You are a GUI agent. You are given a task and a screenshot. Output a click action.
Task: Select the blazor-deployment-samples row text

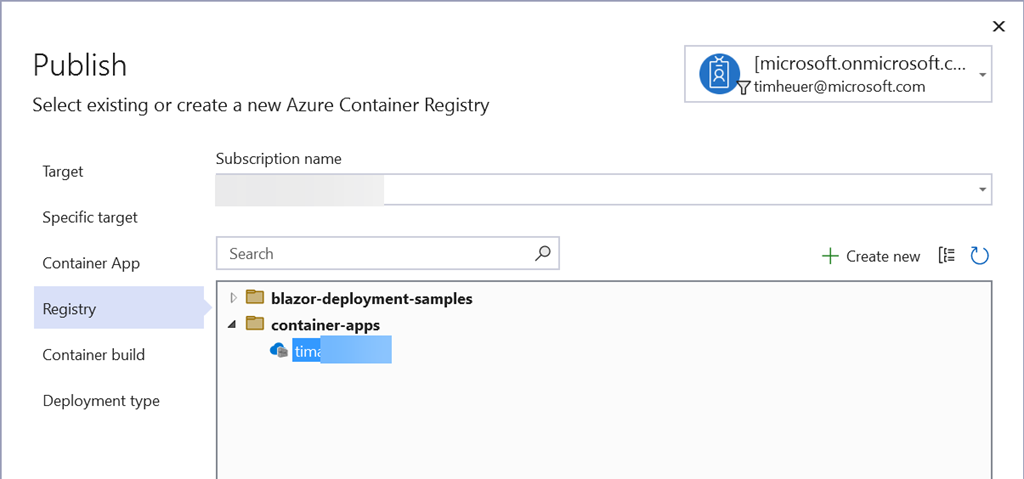click(372, 299)
